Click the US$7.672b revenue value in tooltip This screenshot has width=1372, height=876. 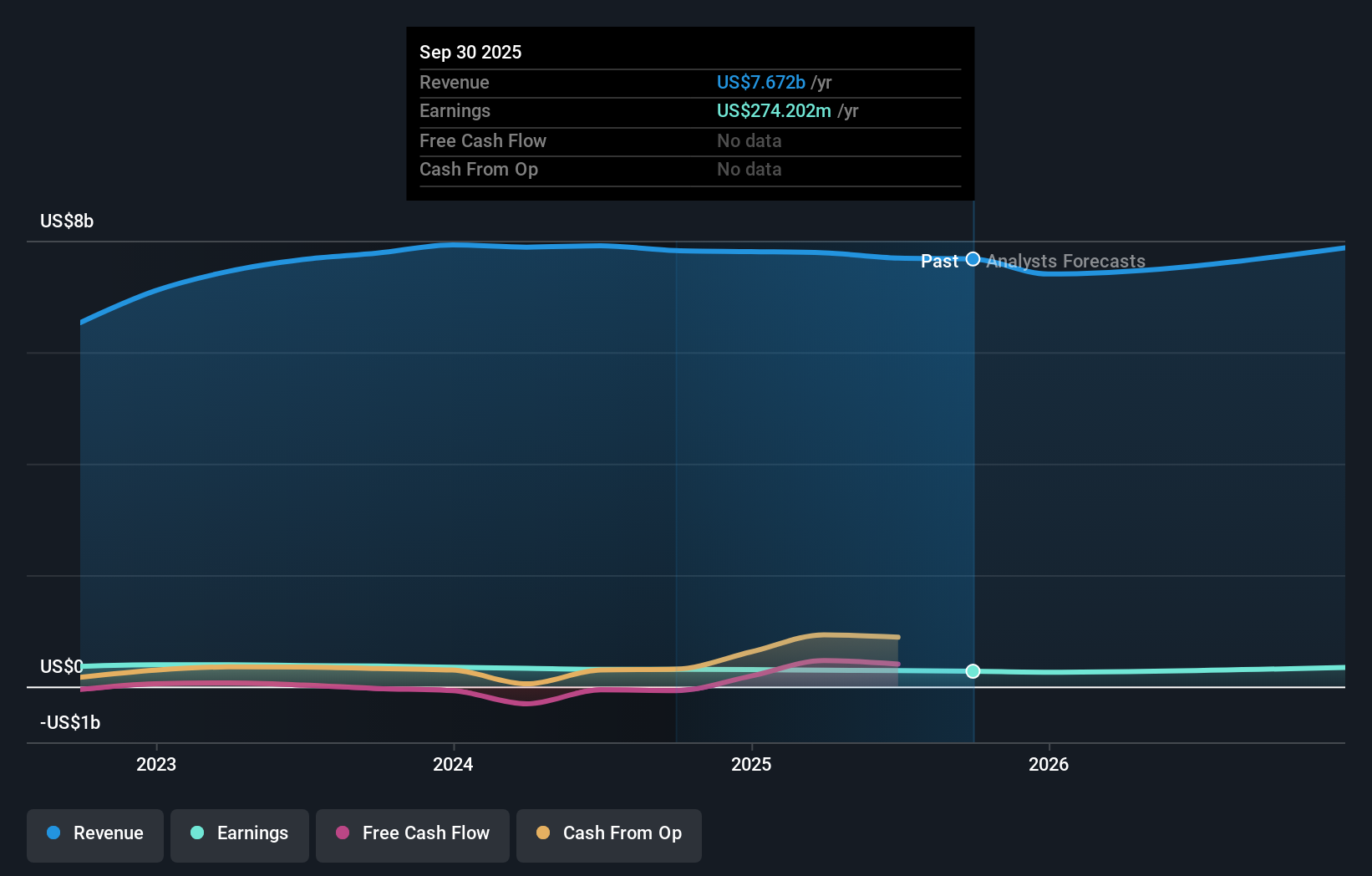[760, 82]
